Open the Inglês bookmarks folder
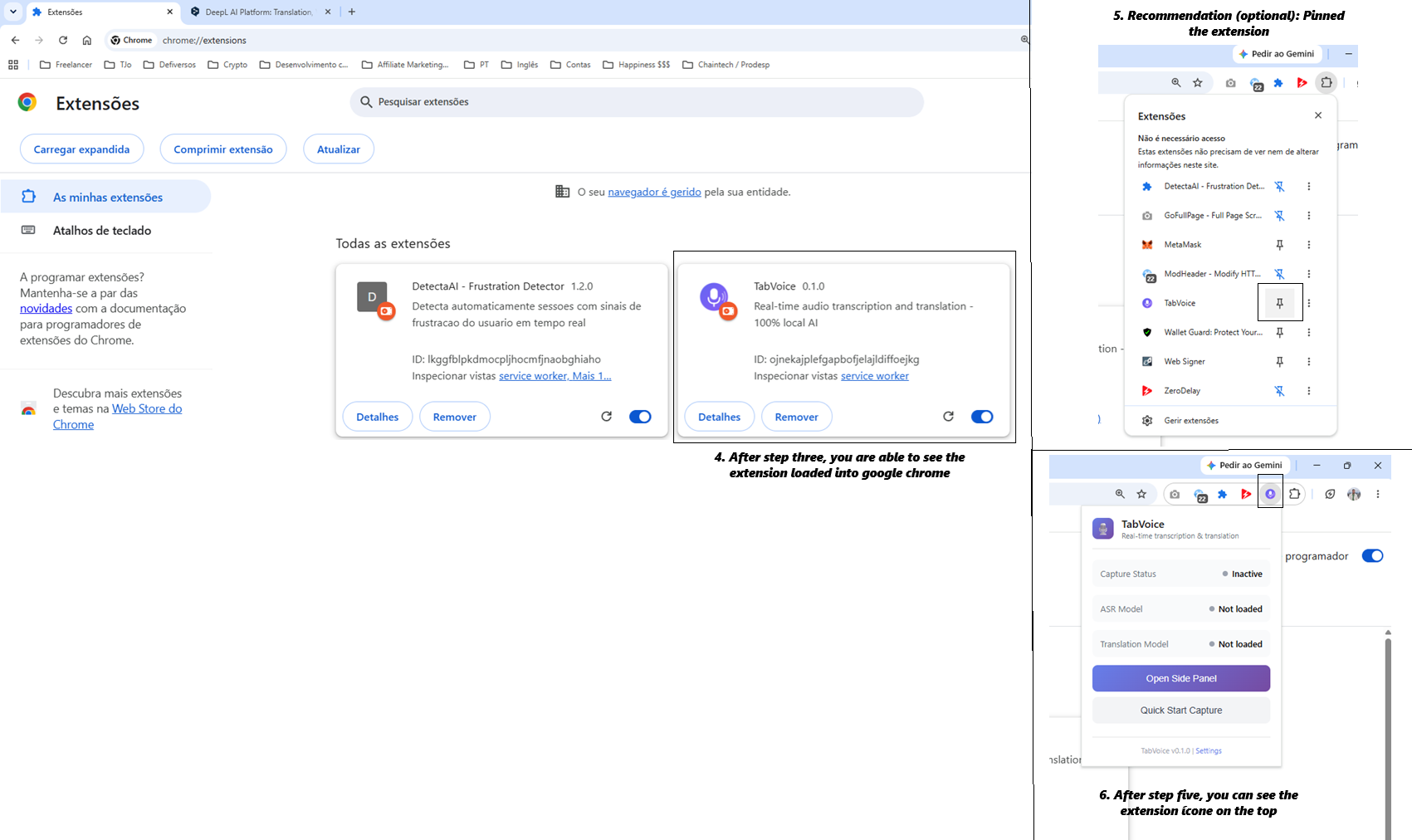 coord(520,65)
